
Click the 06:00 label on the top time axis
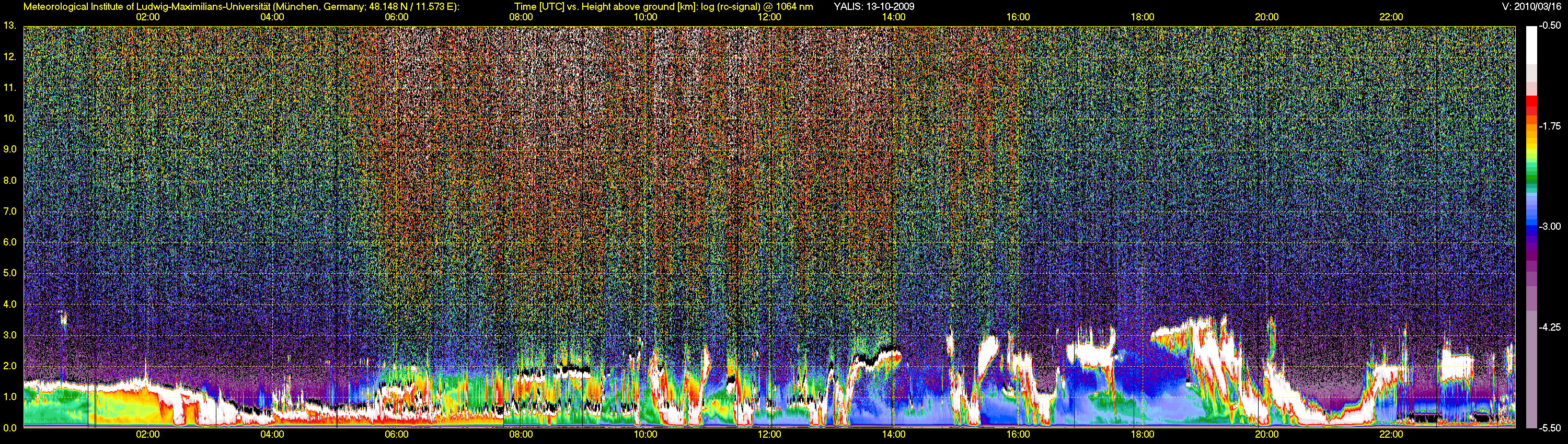click(x=397, y=17)
